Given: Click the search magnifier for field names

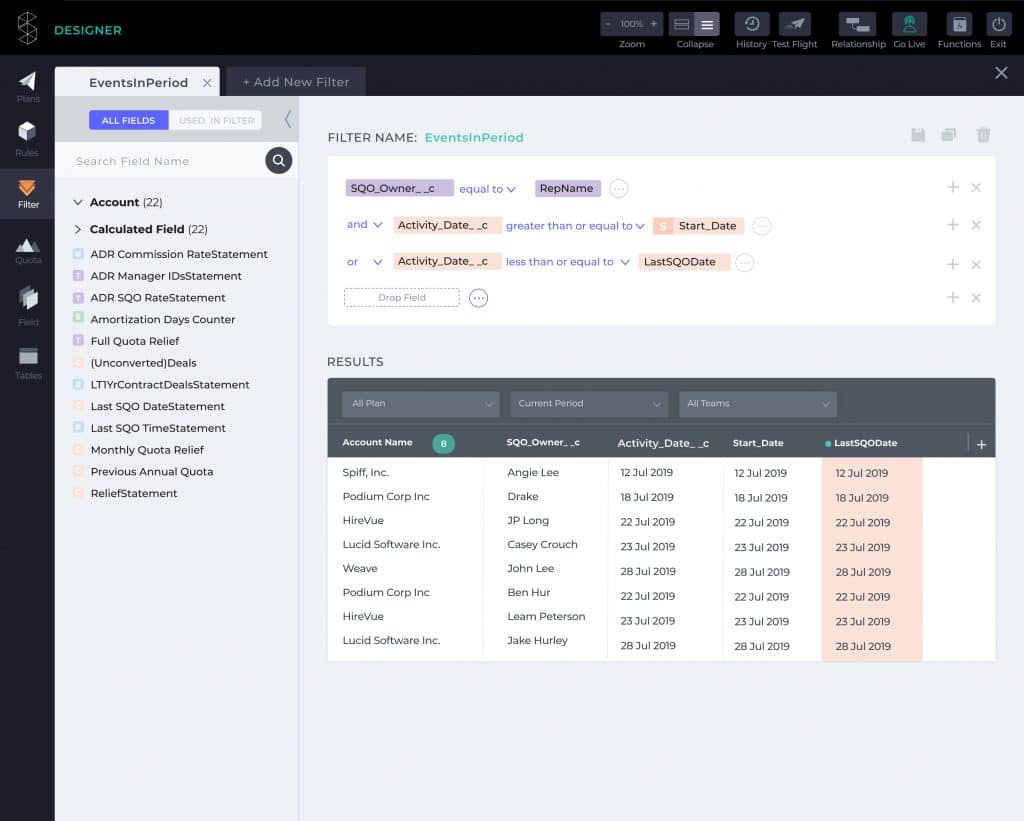Looking at the screenshot, I should pyautogui.click(x=278, y=160).
